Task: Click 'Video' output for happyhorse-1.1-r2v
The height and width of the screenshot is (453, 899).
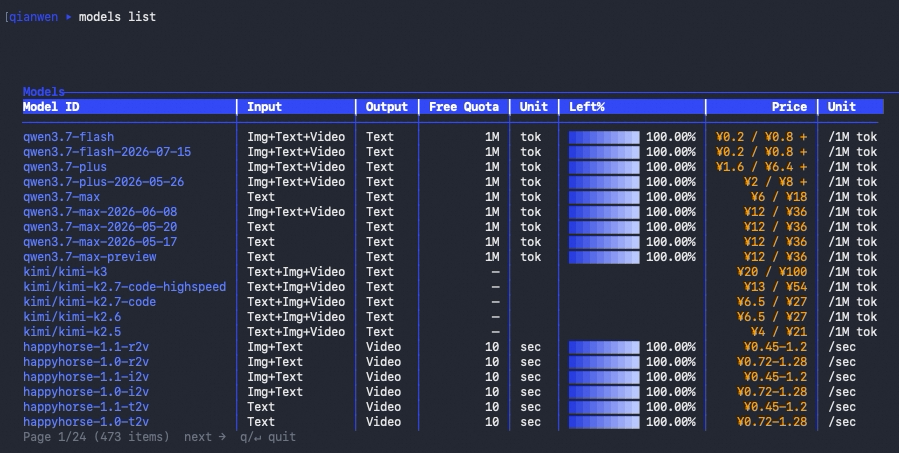Action: click(383, 346)
